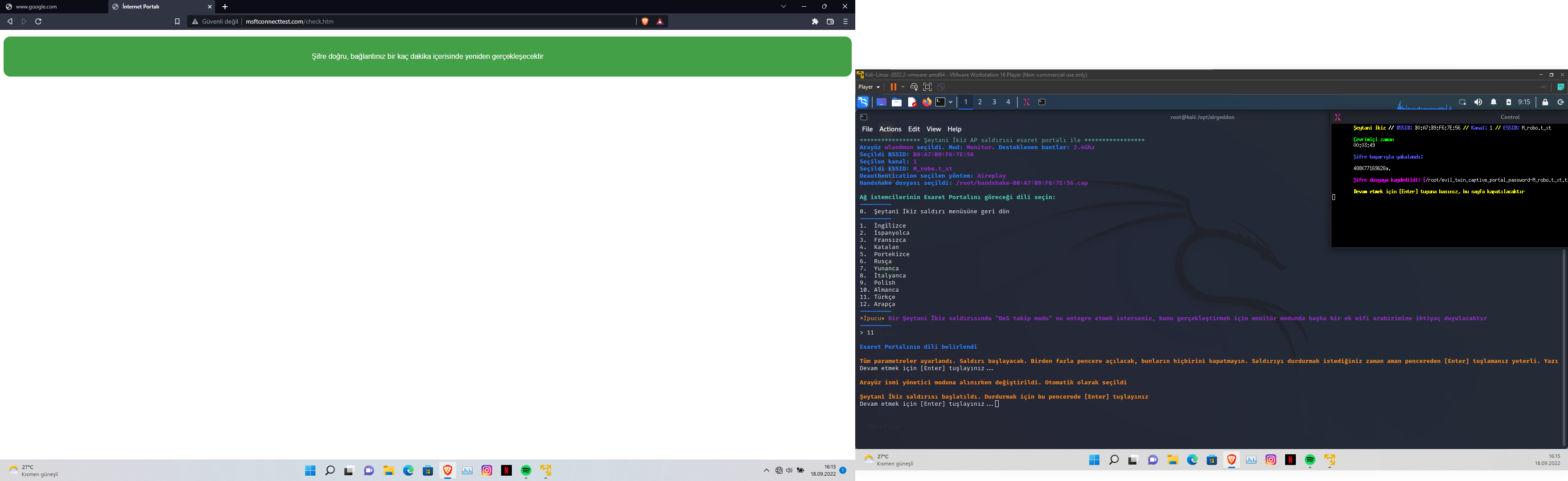The image size is (1568, 481).
Task: Click captured password text '488K77169628a.'
Action: click(1372, 168)
